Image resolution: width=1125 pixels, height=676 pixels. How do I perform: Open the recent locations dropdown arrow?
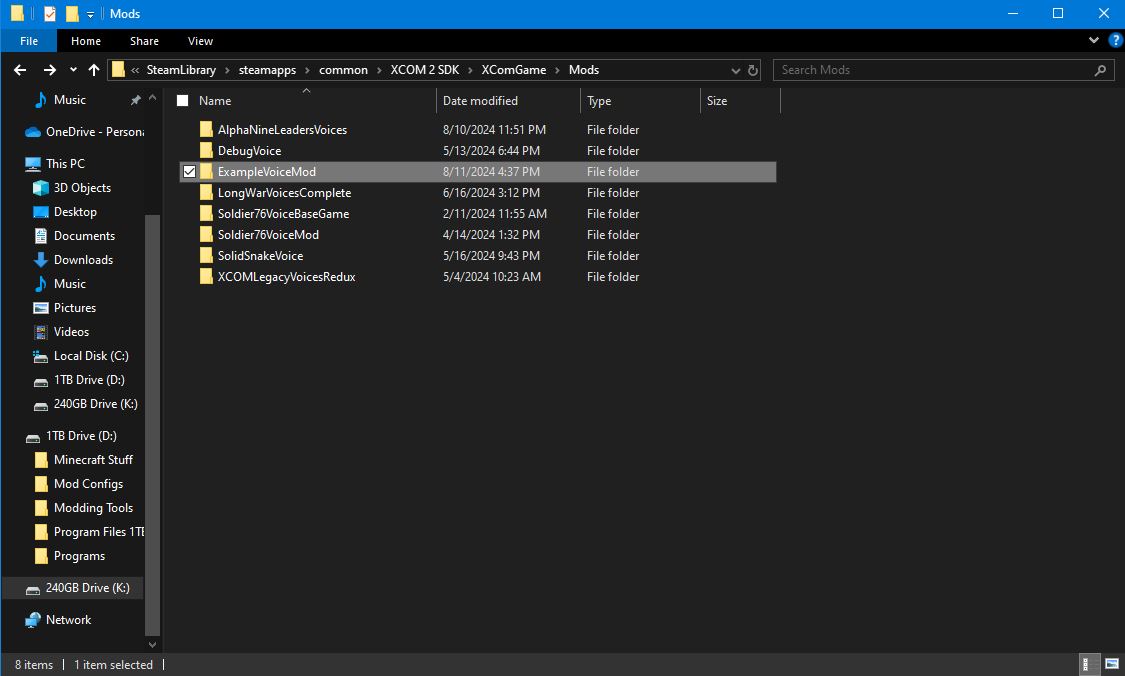73,70
